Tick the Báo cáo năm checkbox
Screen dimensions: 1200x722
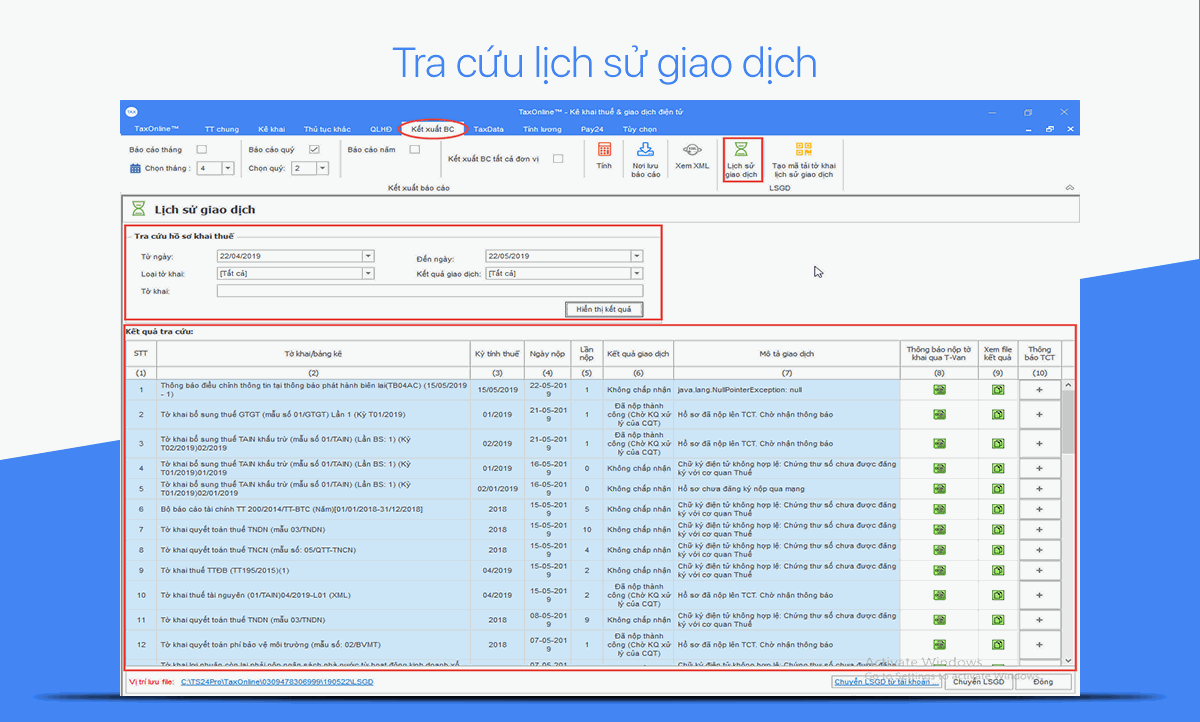(x=414, y=150)
